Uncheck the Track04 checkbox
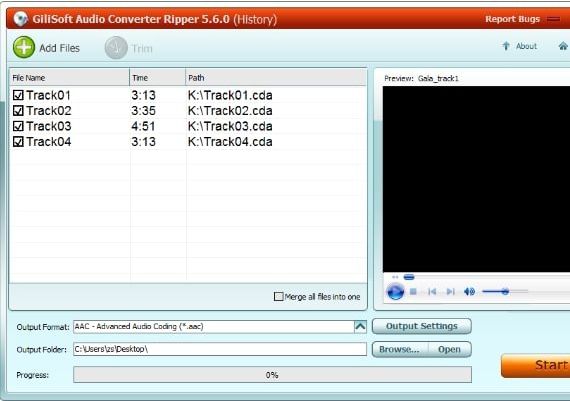 tap(18, 141)
